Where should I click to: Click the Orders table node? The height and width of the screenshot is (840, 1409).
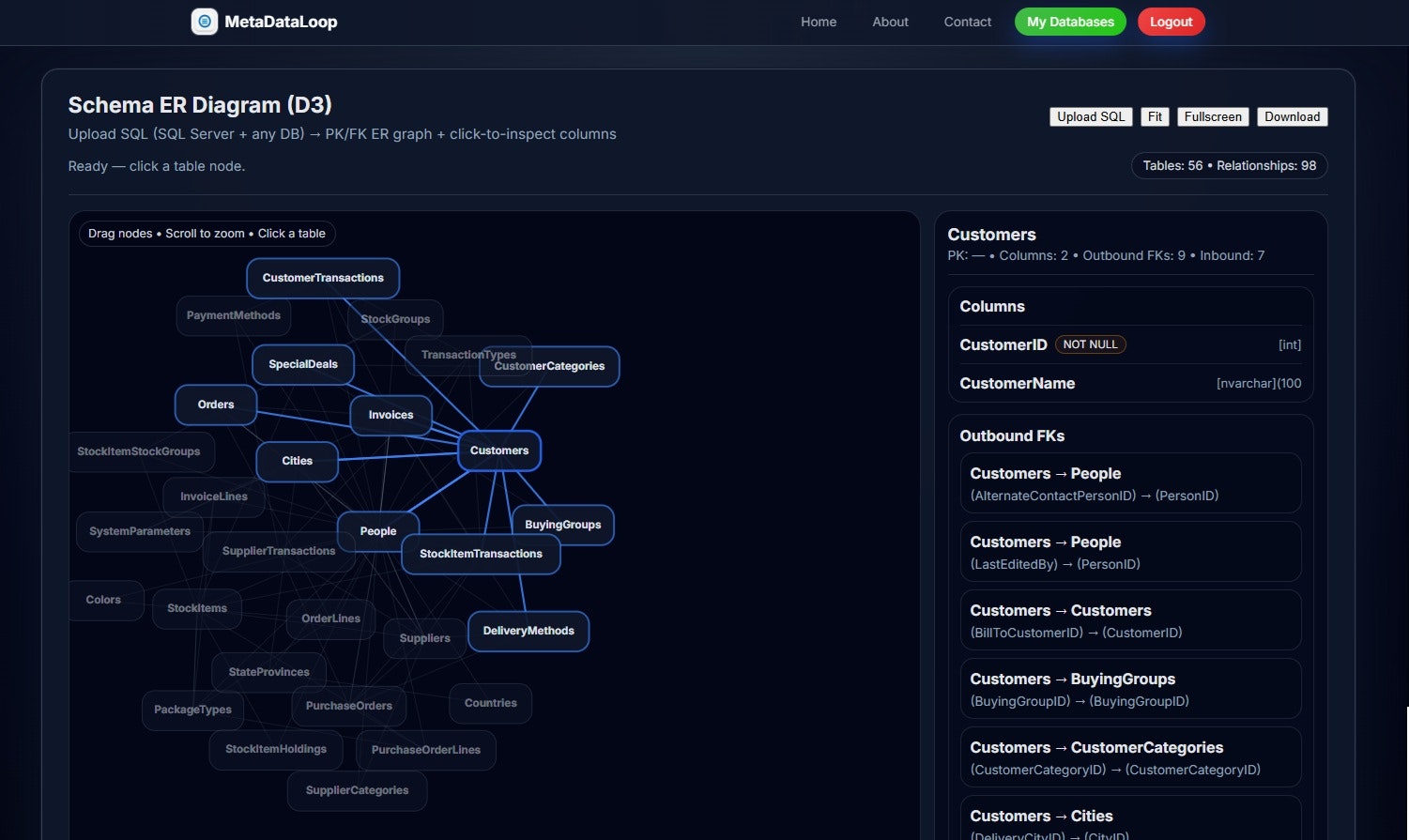pyautogui.click(x=216, y=405)
